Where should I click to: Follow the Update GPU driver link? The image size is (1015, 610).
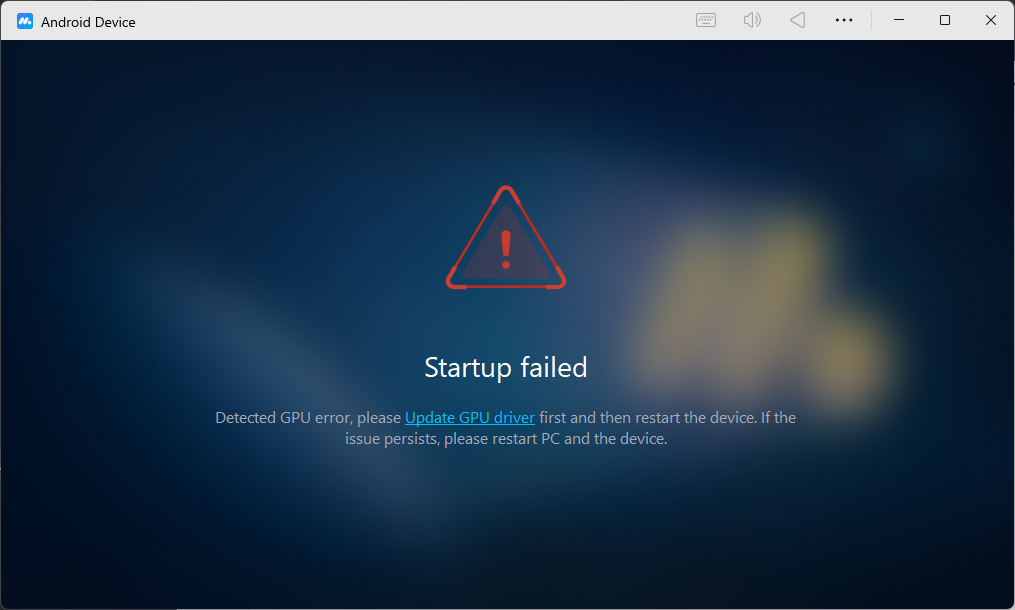(x=470, y=418)
